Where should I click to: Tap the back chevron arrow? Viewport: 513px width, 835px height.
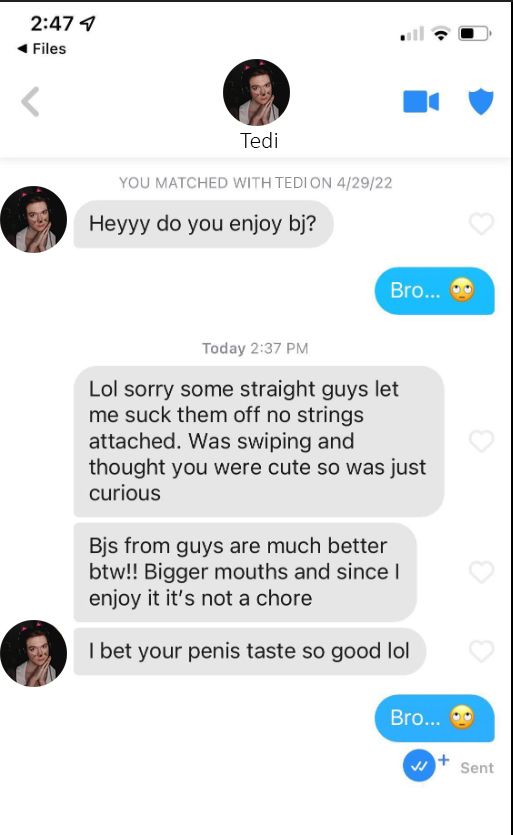[30, 101]
